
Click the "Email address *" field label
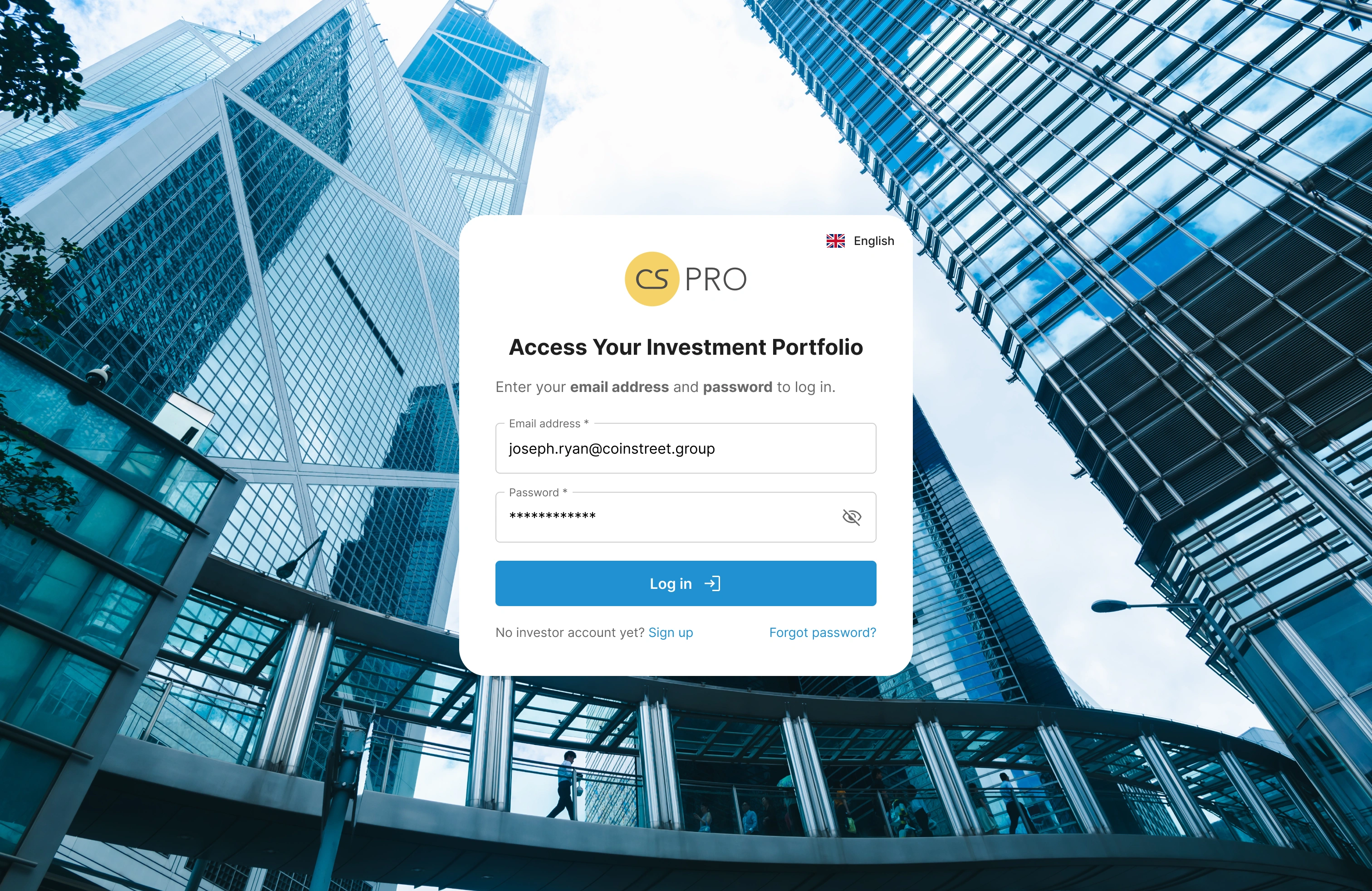548,424
